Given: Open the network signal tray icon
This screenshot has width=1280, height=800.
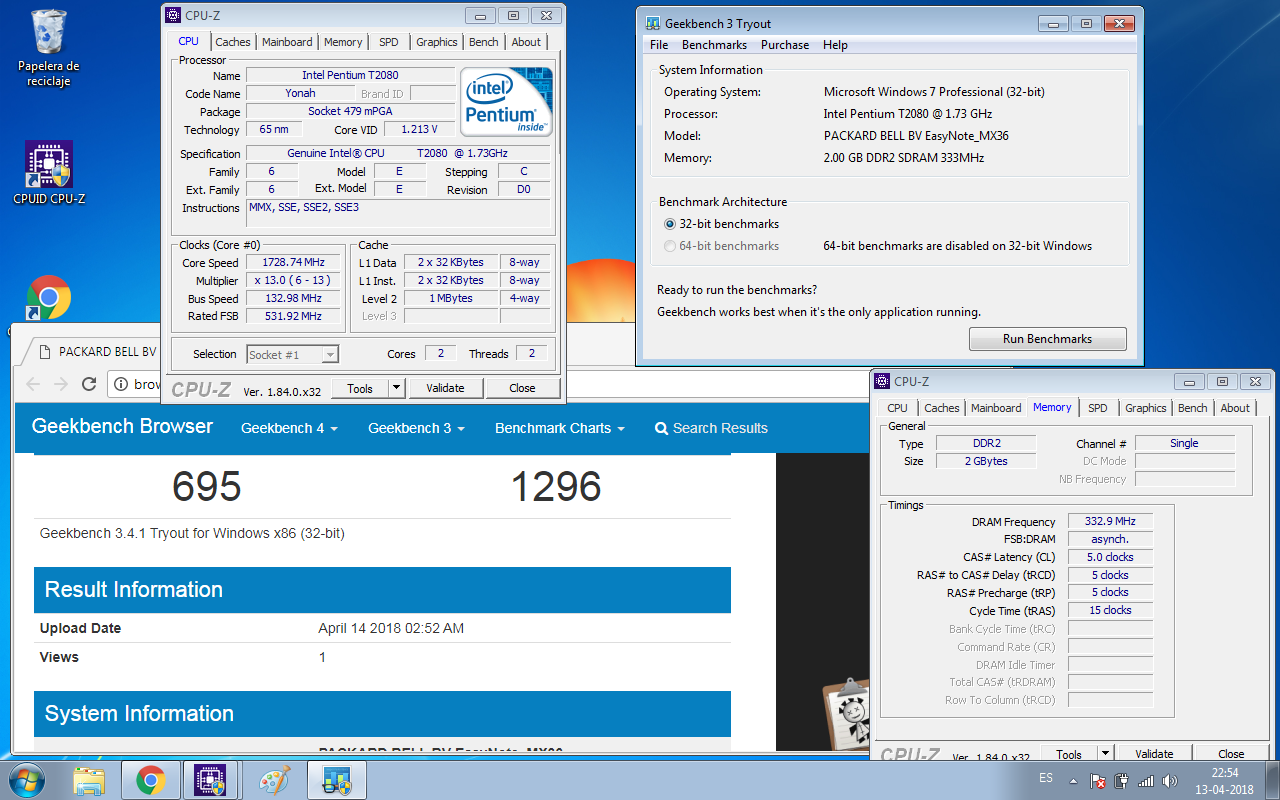Looking at the screenshot, I should (x=1146, y=781).
